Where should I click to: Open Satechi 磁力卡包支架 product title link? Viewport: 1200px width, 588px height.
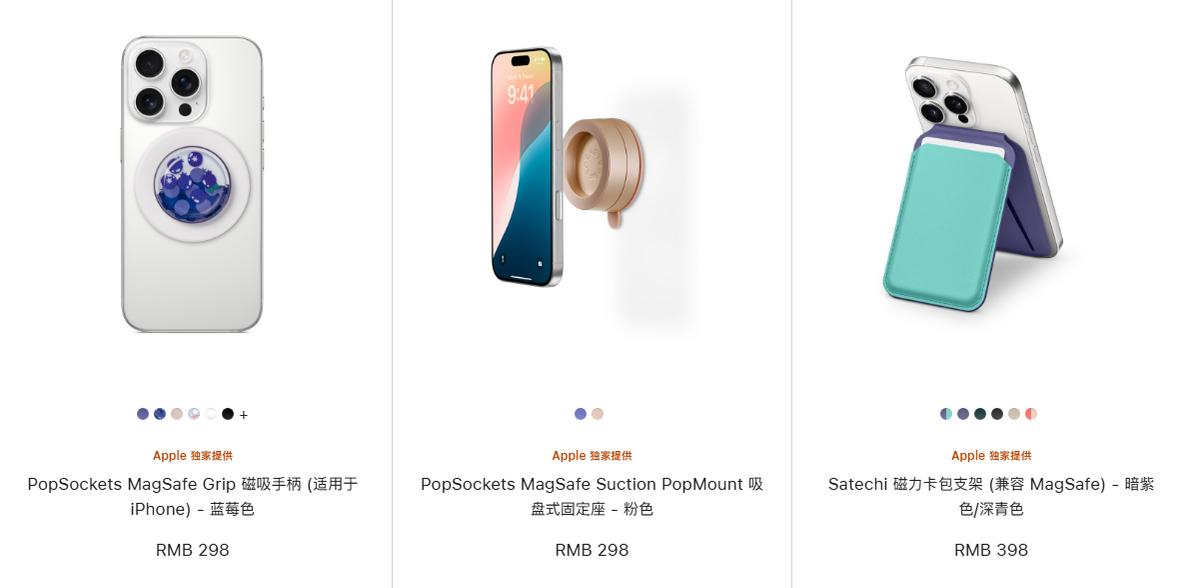[991, 496]
